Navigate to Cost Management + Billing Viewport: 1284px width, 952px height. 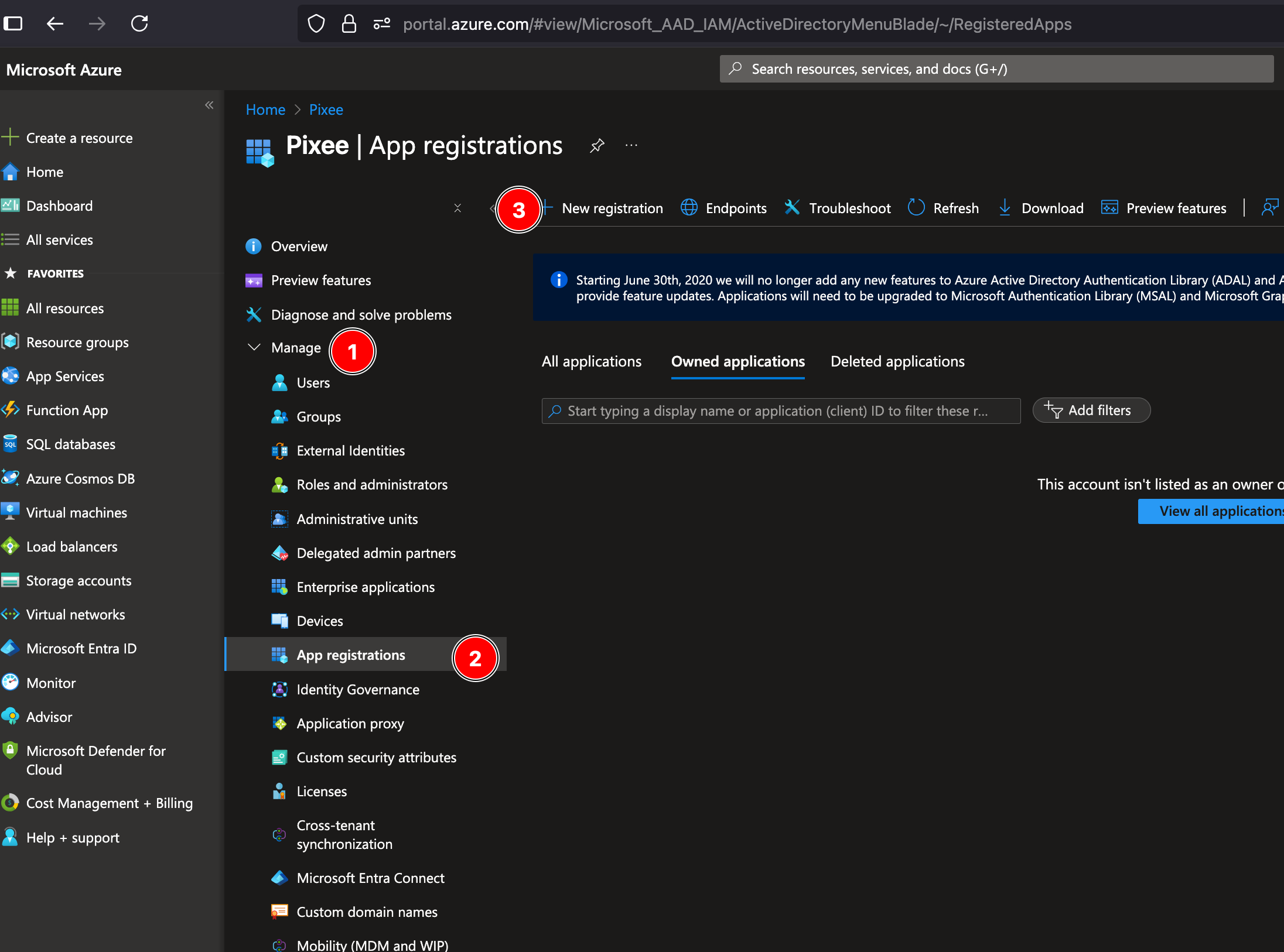tap(110, 803)
